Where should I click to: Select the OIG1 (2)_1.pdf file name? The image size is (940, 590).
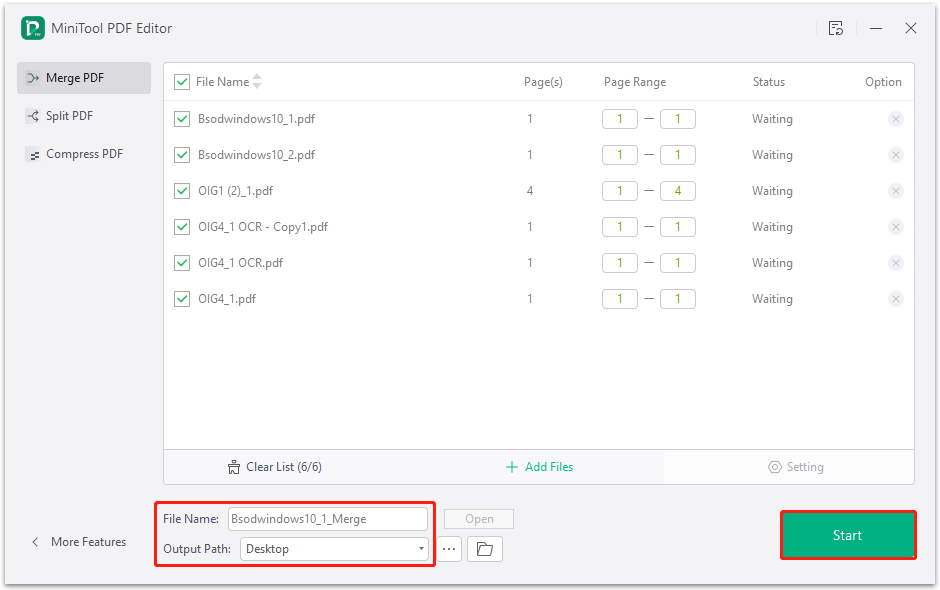point(236,191)
